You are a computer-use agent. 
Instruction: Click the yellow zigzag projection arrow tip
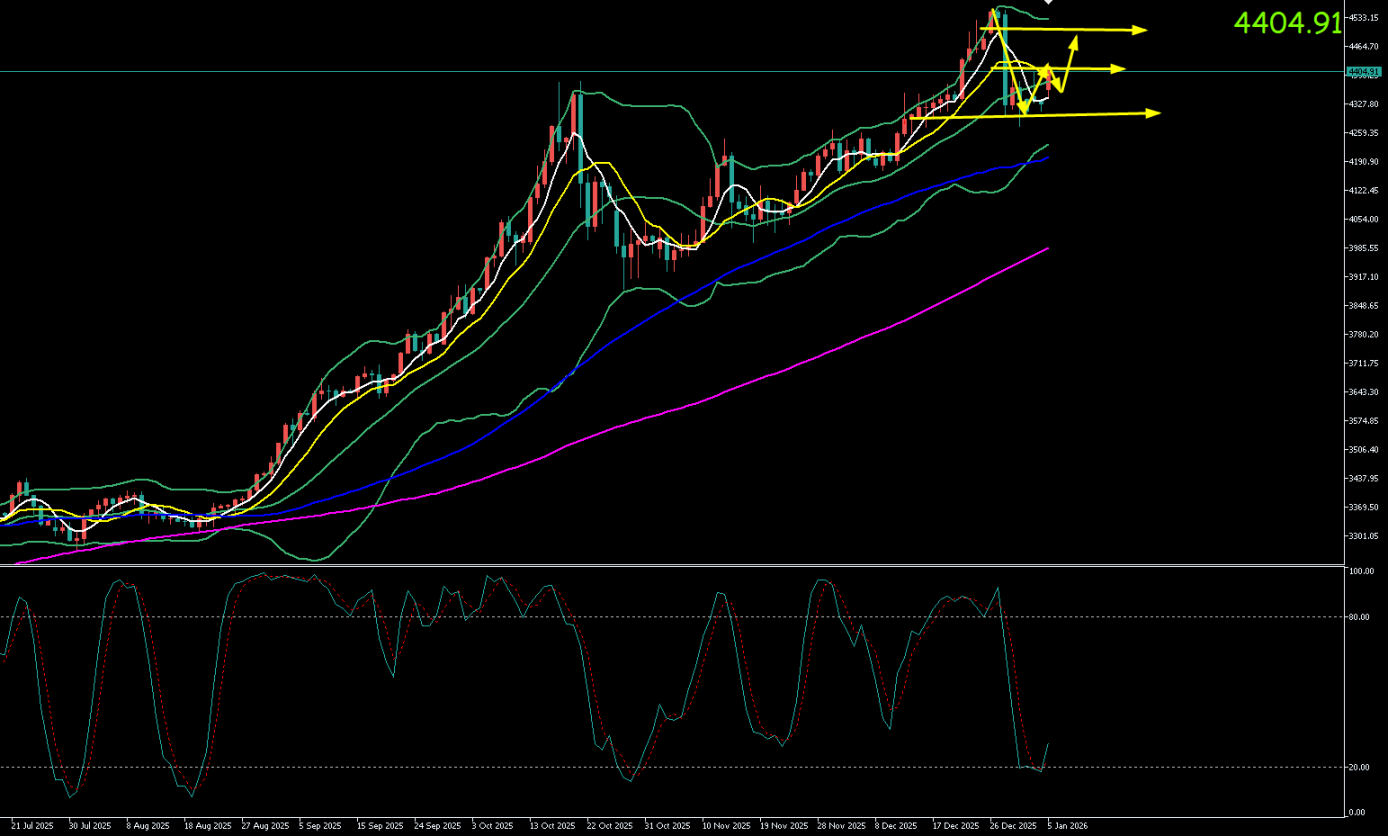(x=1075, y=39)
